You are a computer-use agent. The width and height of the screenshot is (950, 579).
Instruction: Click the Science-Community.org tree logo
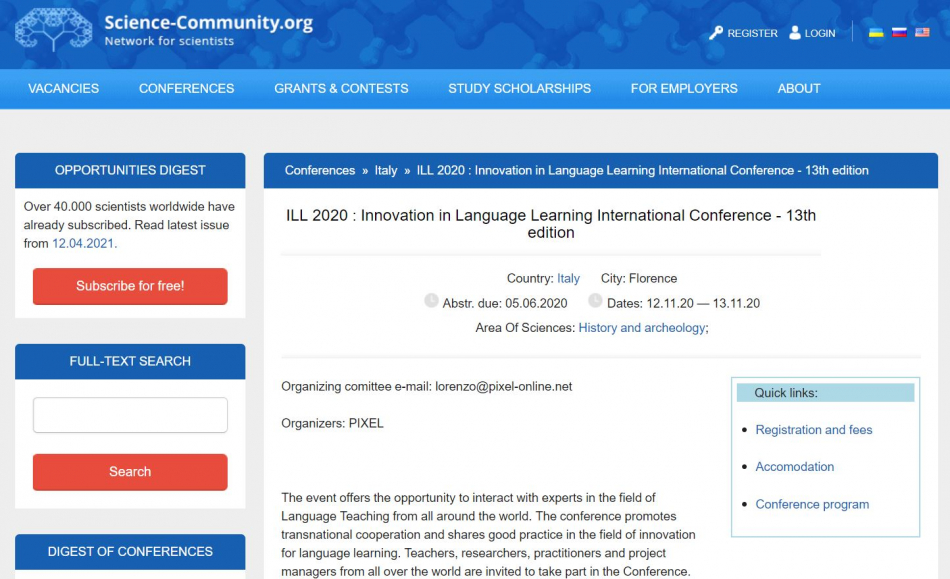click(x=53, y=30)
